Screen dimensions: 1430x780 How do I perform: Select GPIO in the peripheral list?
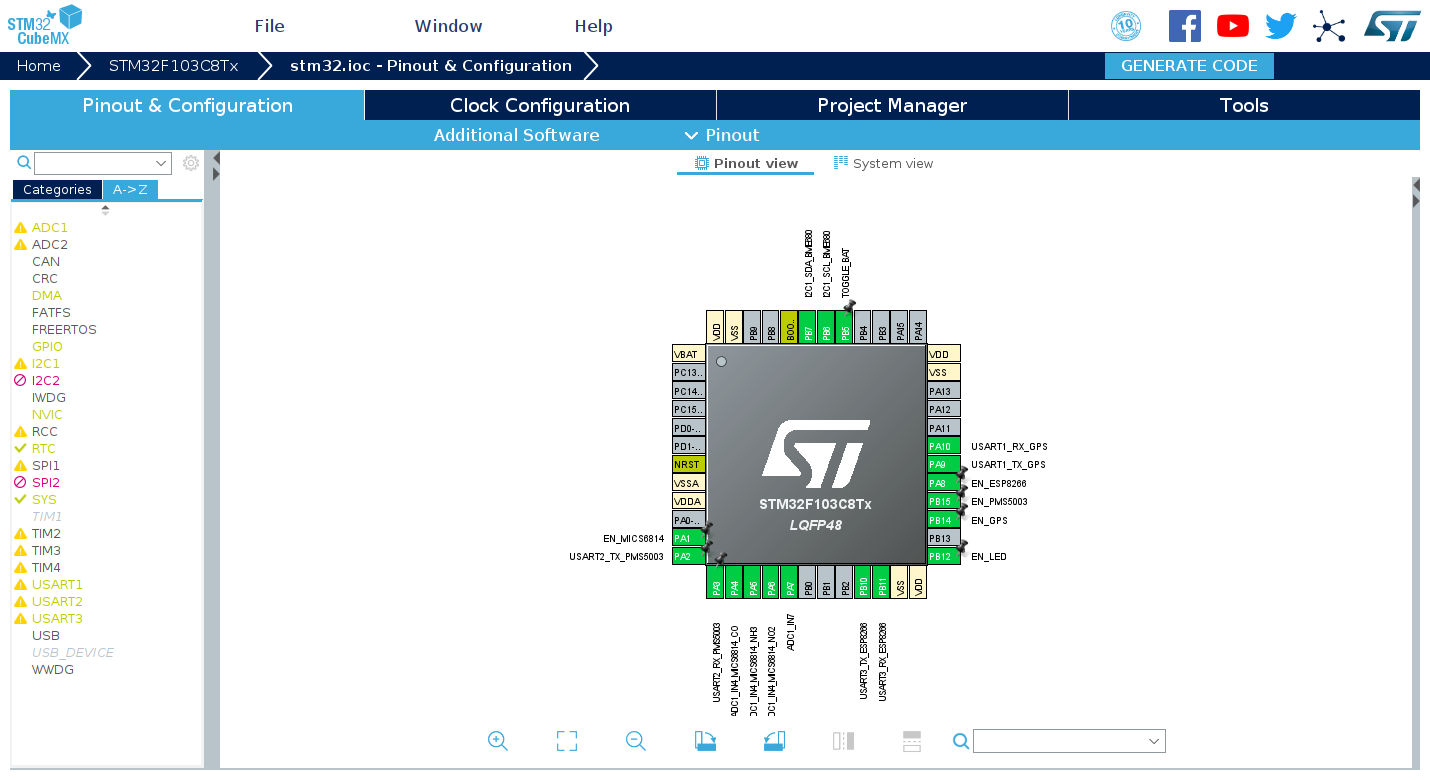click(47, 347)
